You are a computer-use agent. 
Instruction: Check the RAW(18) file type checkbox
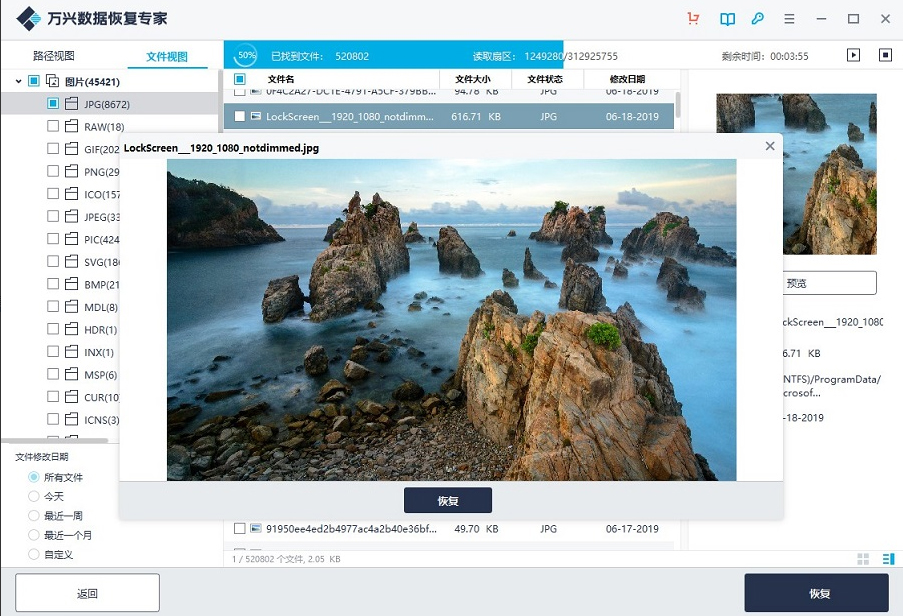pos(55,125)
